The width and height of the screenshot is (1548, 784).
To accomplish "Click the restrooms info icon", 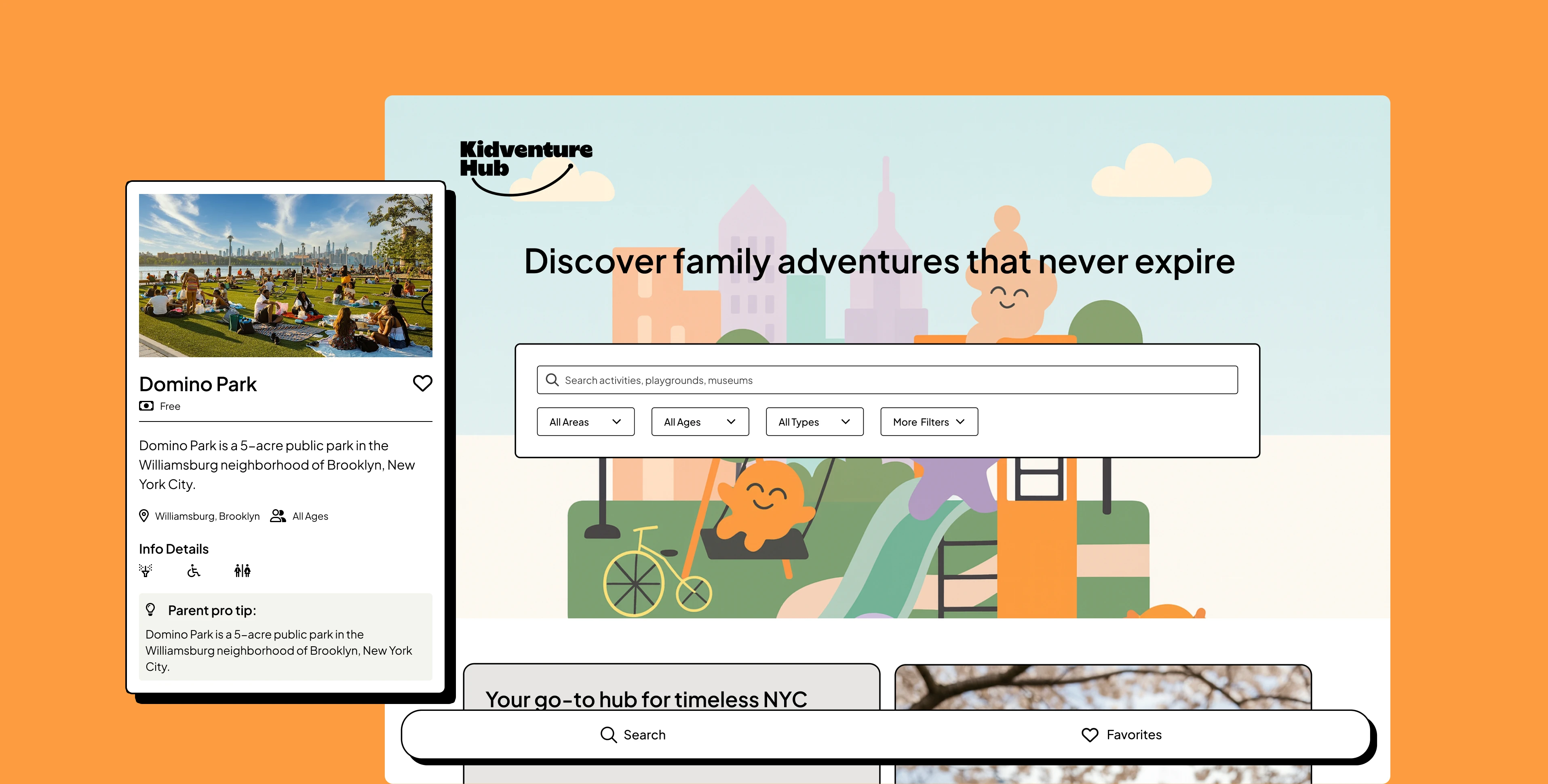I will pyautogui.click(x=242, y=571).
